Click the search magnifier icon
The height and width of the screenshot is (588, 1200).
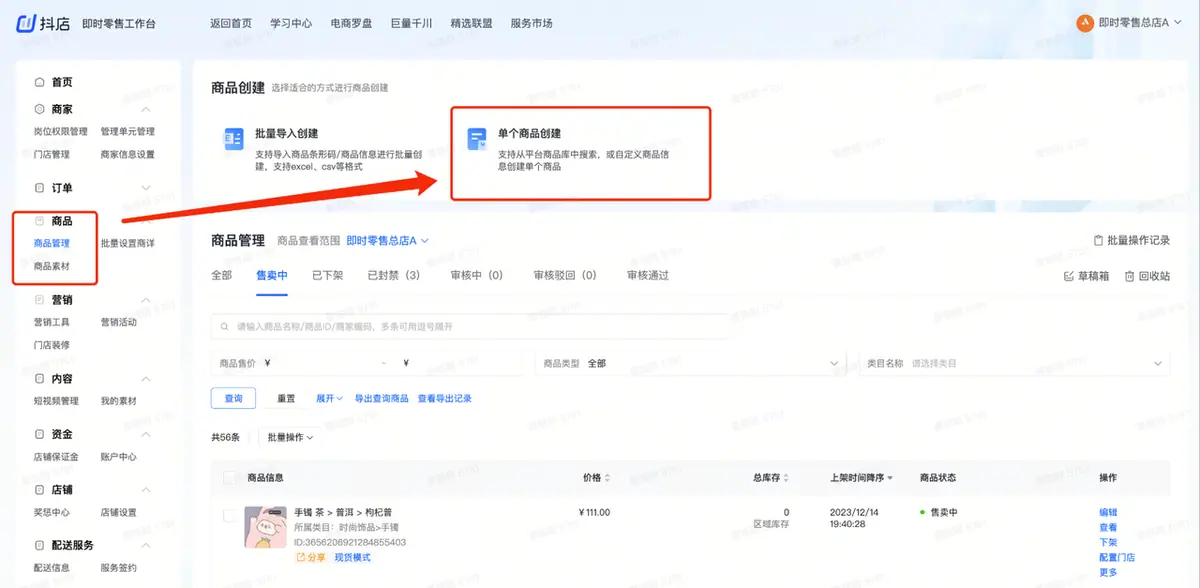225,327
